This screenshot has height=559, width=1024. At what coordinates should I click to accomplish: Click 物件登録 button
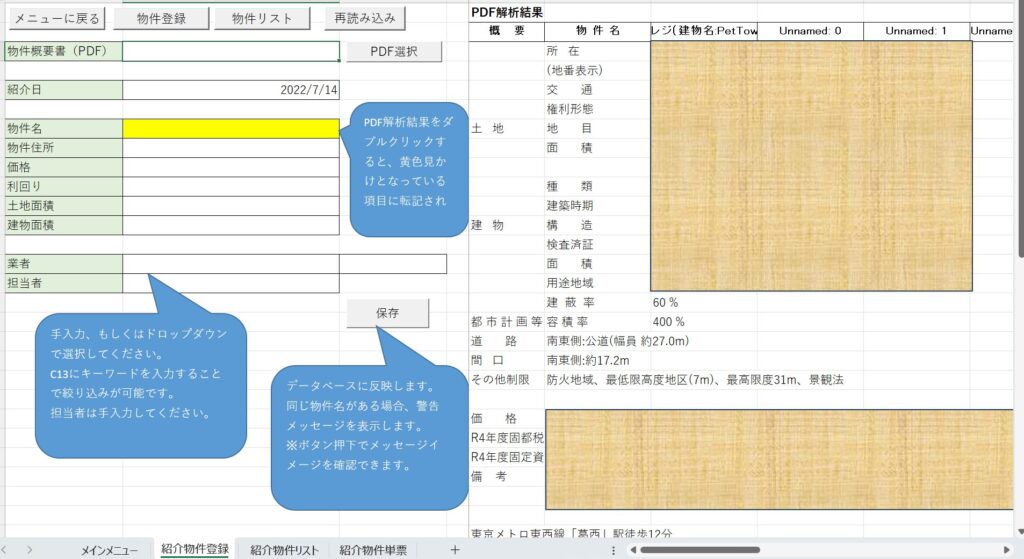(161, 18)
